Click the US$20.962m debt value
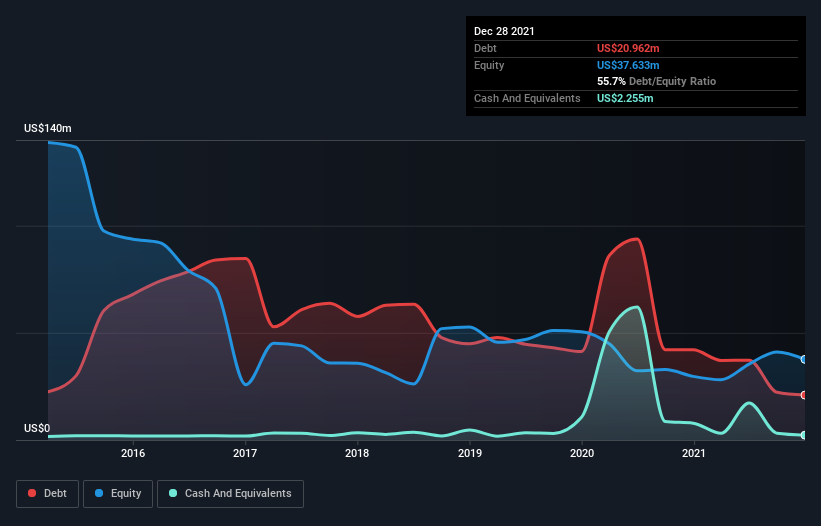Screen dimensions: 821x526 click(x=628, y=48)
